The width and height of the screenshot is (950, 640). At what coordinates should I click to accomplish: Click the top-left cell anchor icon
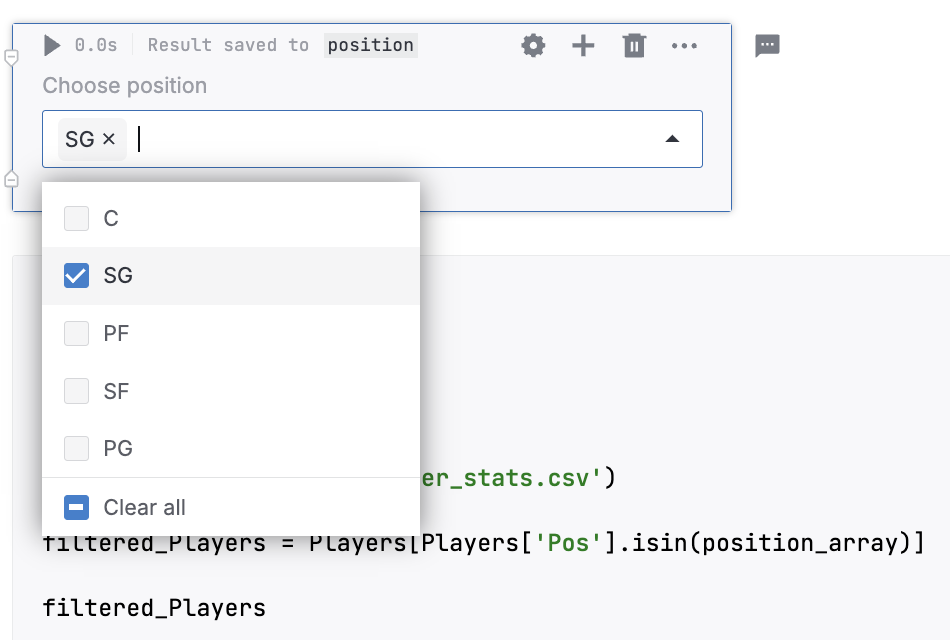tap(9, 57)
